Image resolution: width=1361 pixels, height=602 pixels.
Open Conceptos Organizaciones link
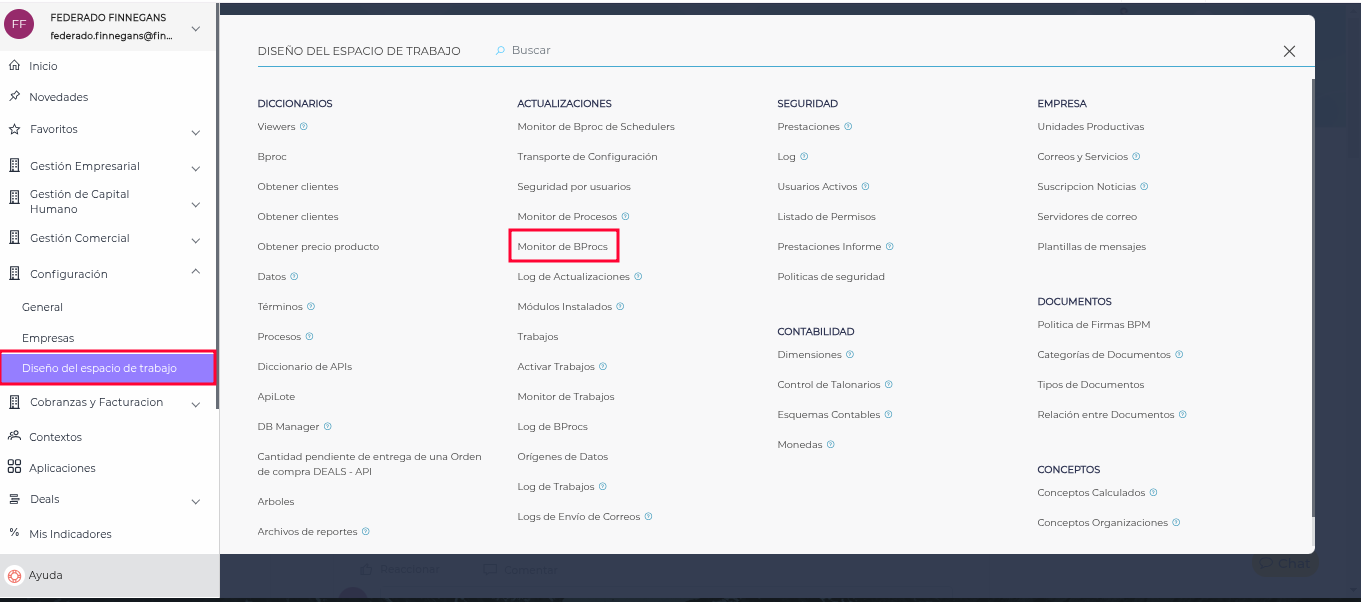(x=1102, y=523)
